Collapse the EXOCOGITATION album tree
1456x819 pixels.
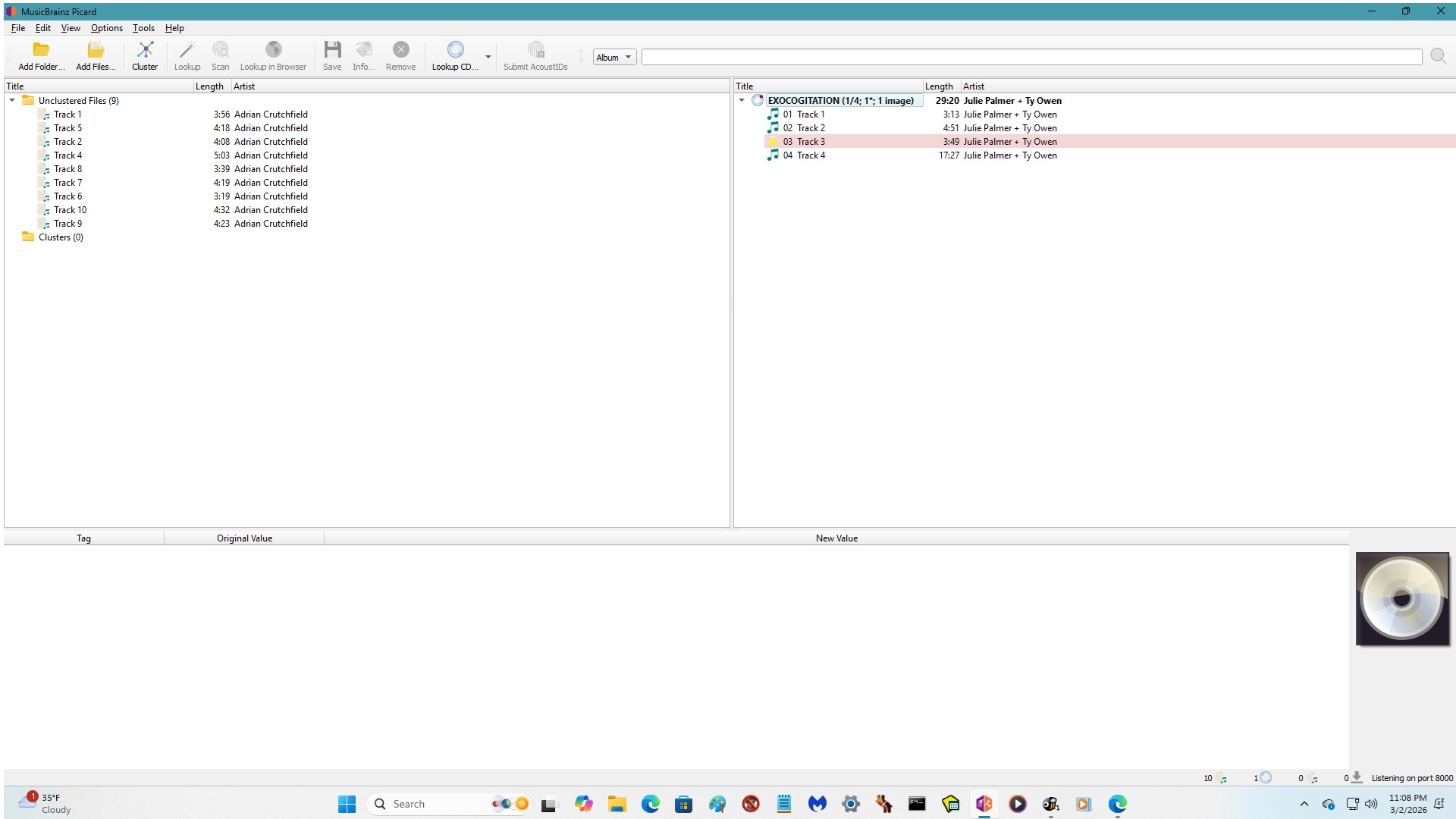(x=742, y=100)
